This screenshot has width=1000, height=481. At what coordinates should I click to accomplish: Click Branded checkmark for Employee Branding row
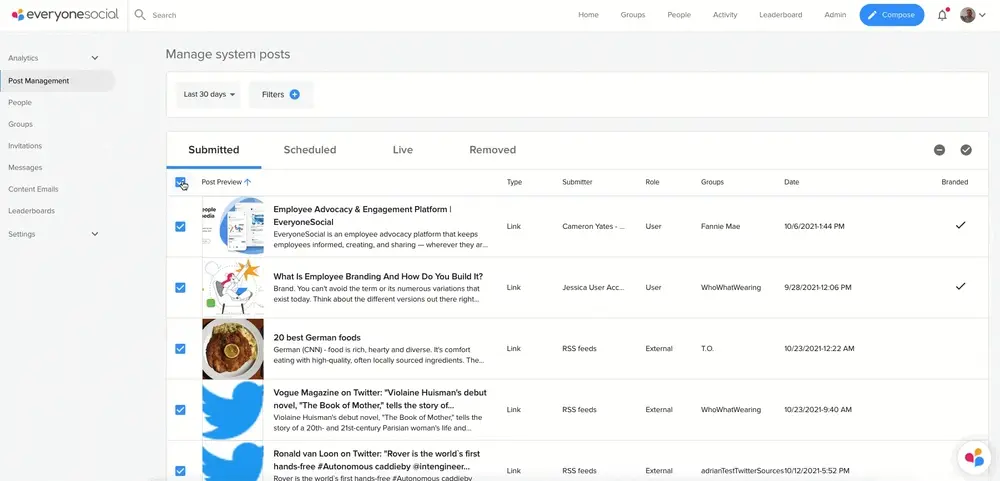[960, 286]
